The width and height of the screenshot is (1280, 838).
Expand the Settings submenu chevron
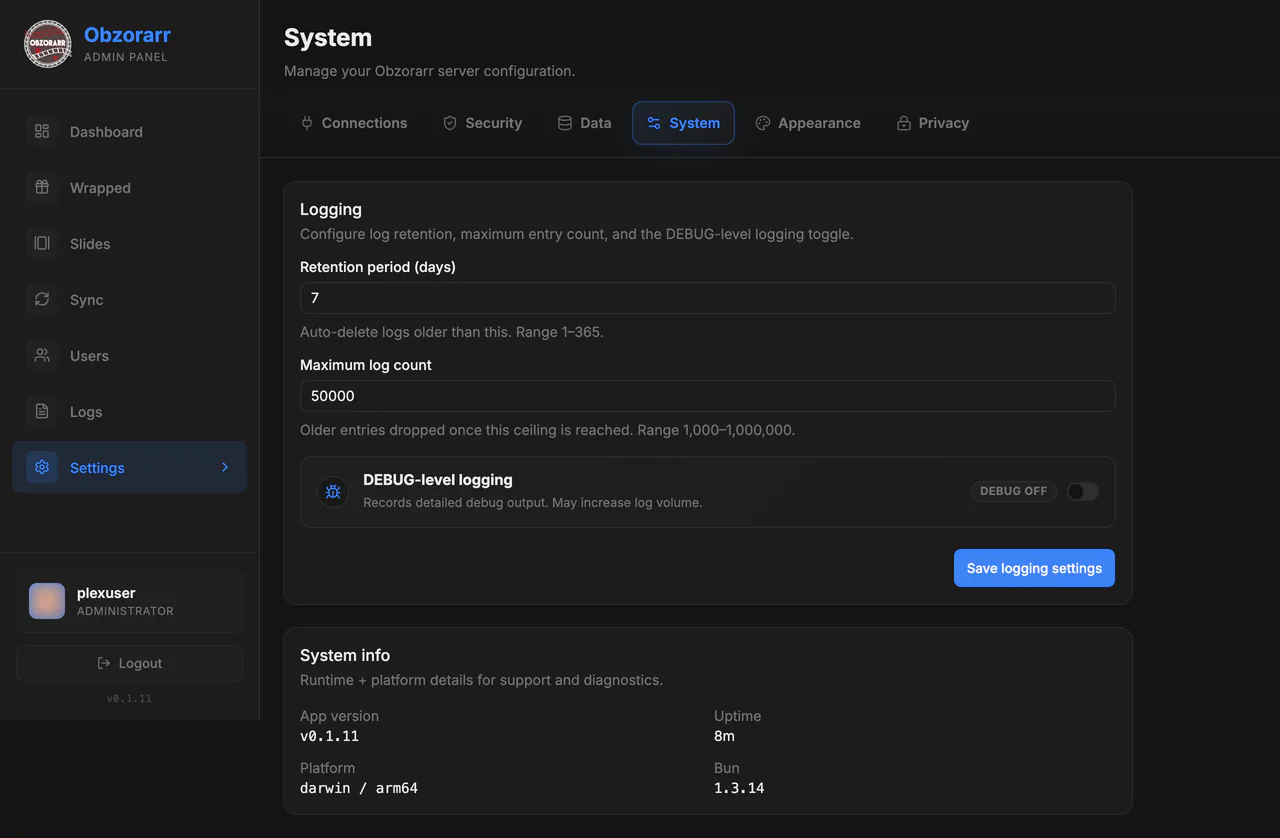[225, 467]
